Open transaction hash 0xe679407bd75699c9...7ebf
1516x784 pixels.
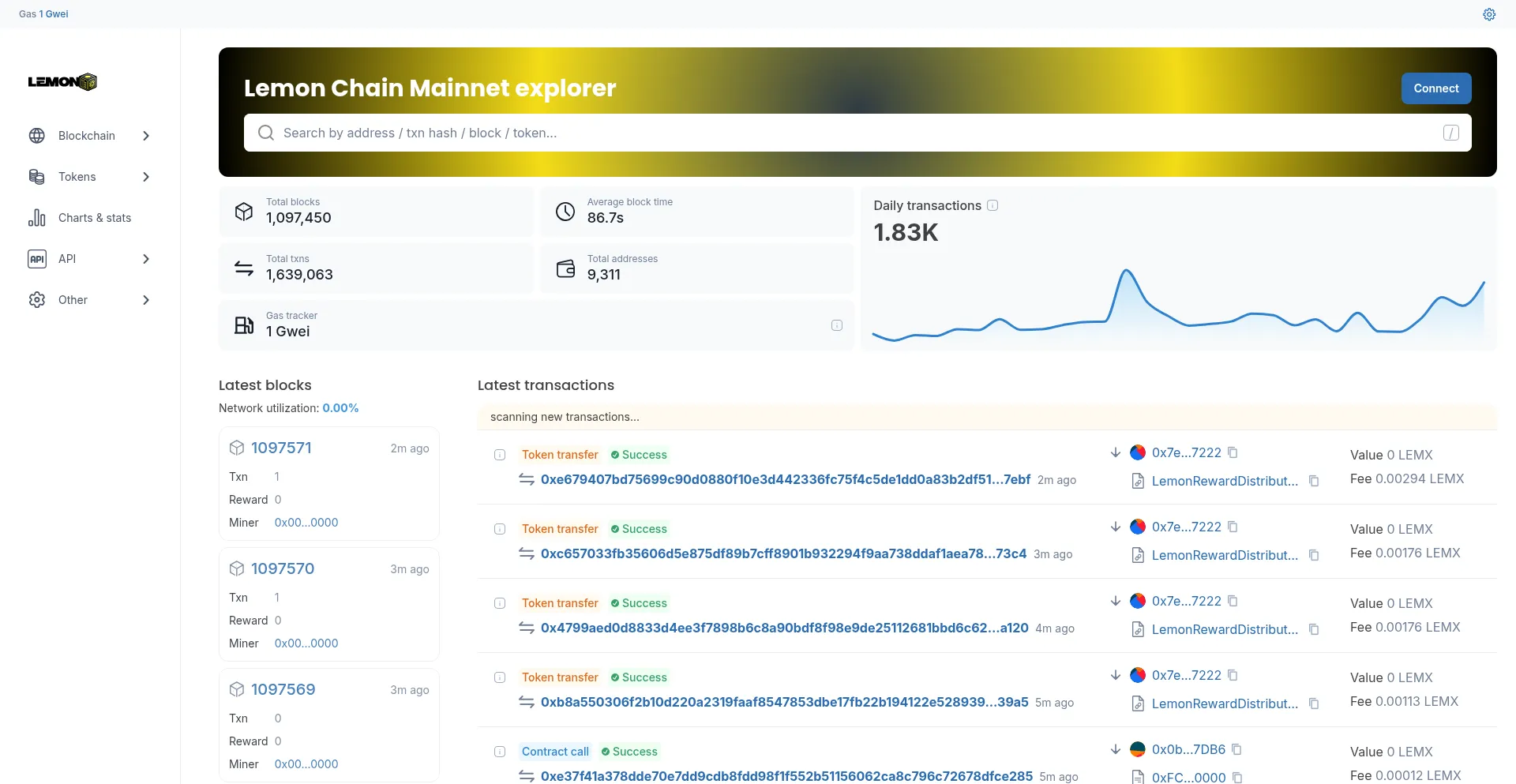pos(786,479)
